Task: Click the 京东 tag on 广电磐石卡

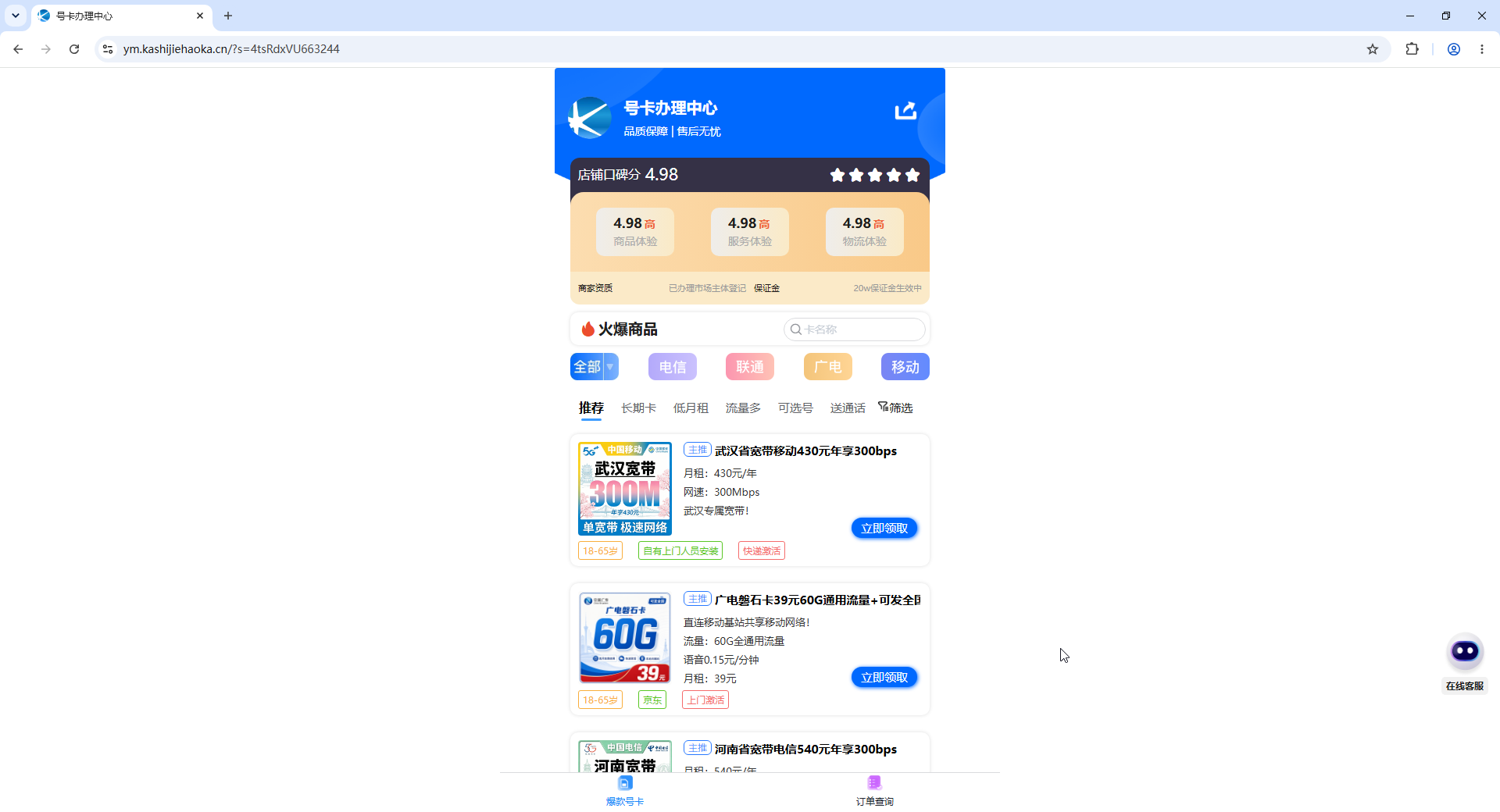Action: pyautogui.click(x=652, y=700)
